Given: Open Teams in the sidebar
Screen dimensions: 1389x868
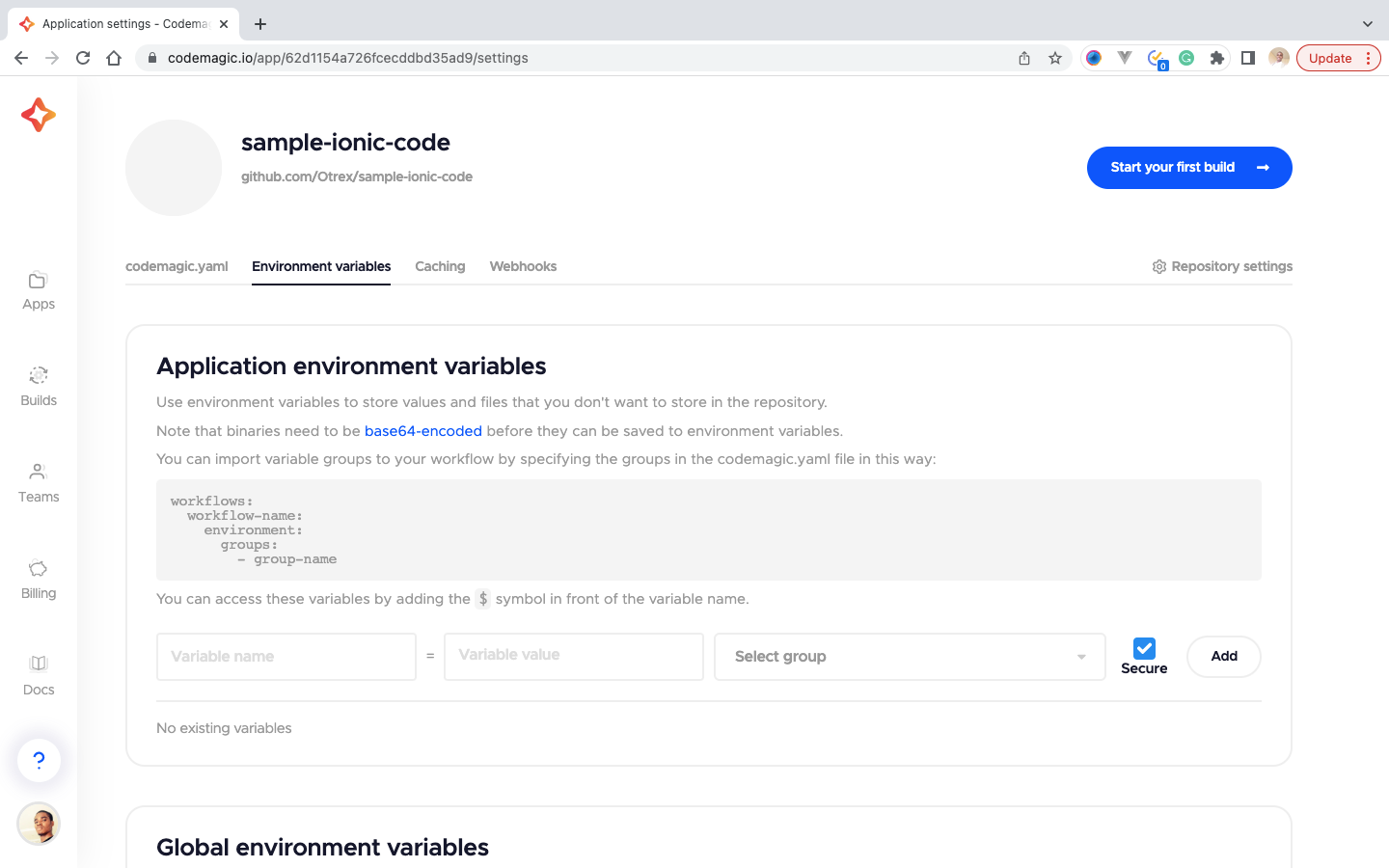Looking at the screenshot, I should click(39, 484).
